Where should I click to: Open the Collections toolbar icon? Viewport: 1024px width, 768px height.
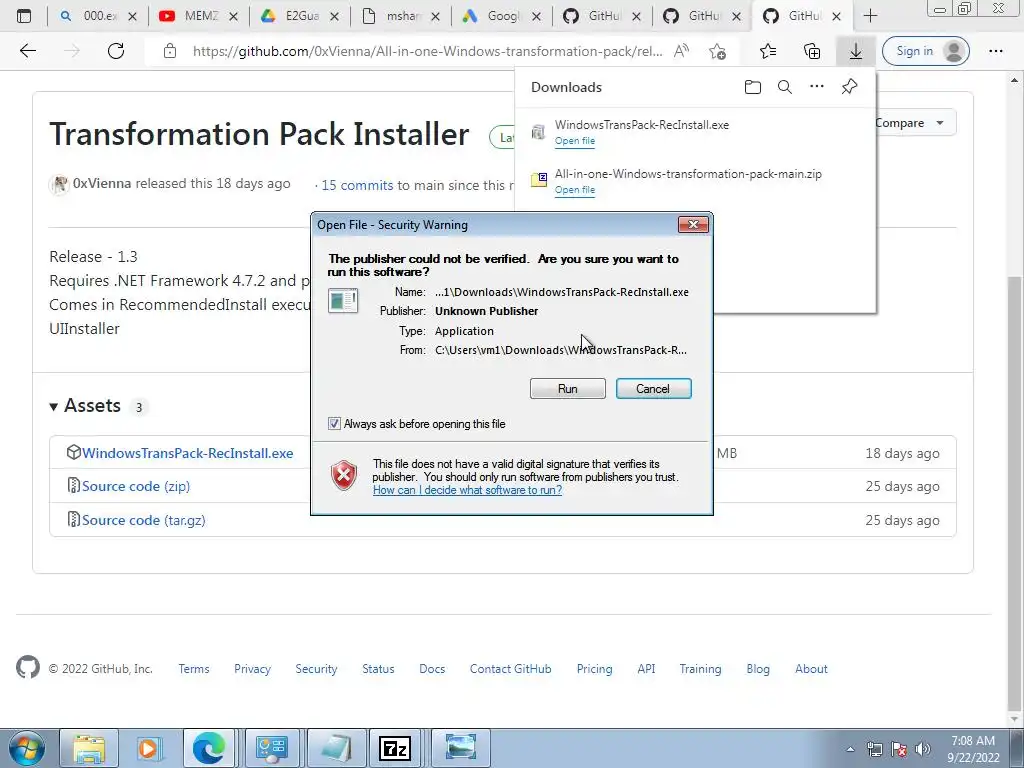tap(812, 51)
